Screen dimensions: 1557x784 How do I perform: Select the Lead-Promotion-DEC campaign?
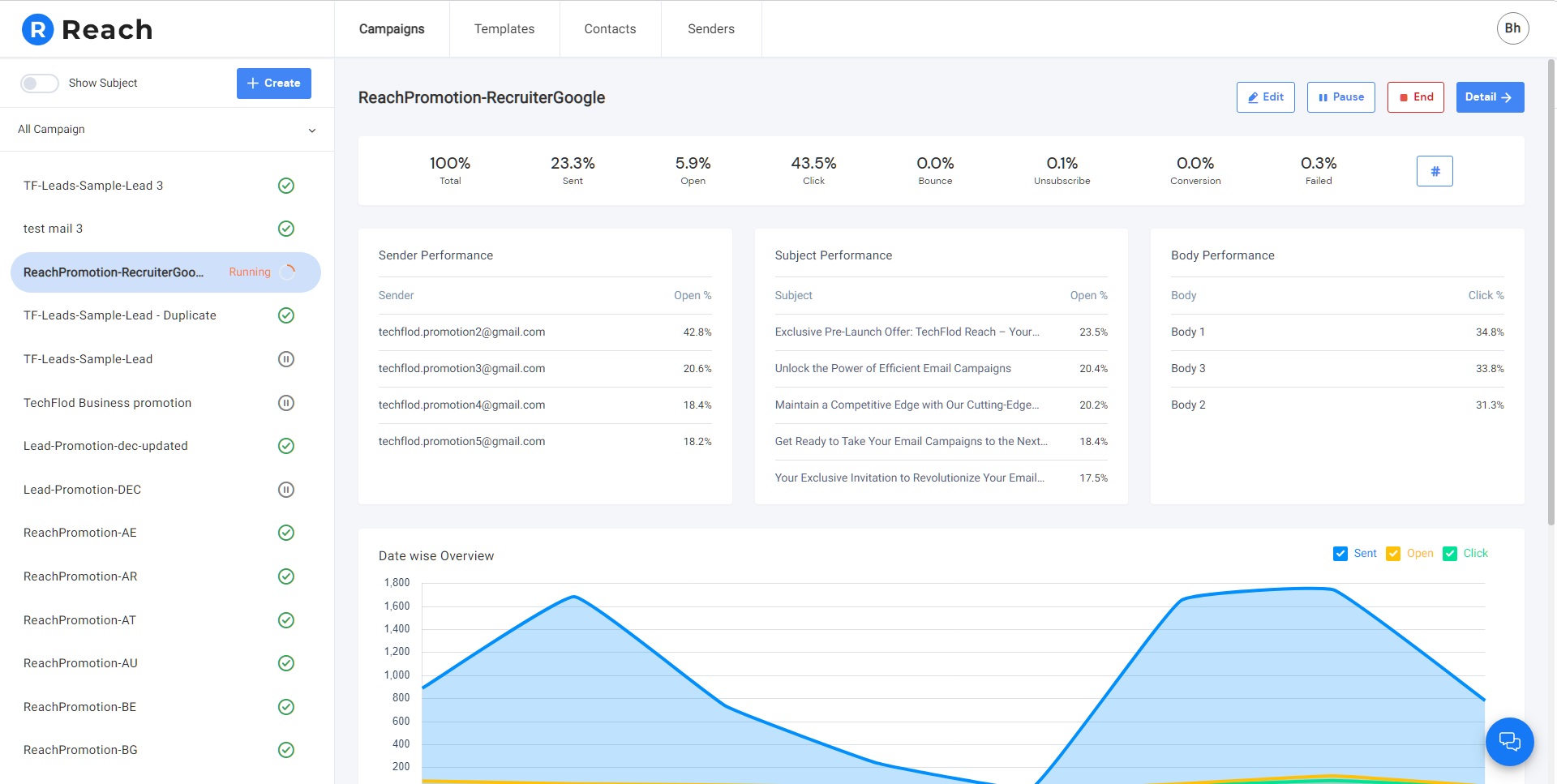[83, 490]
